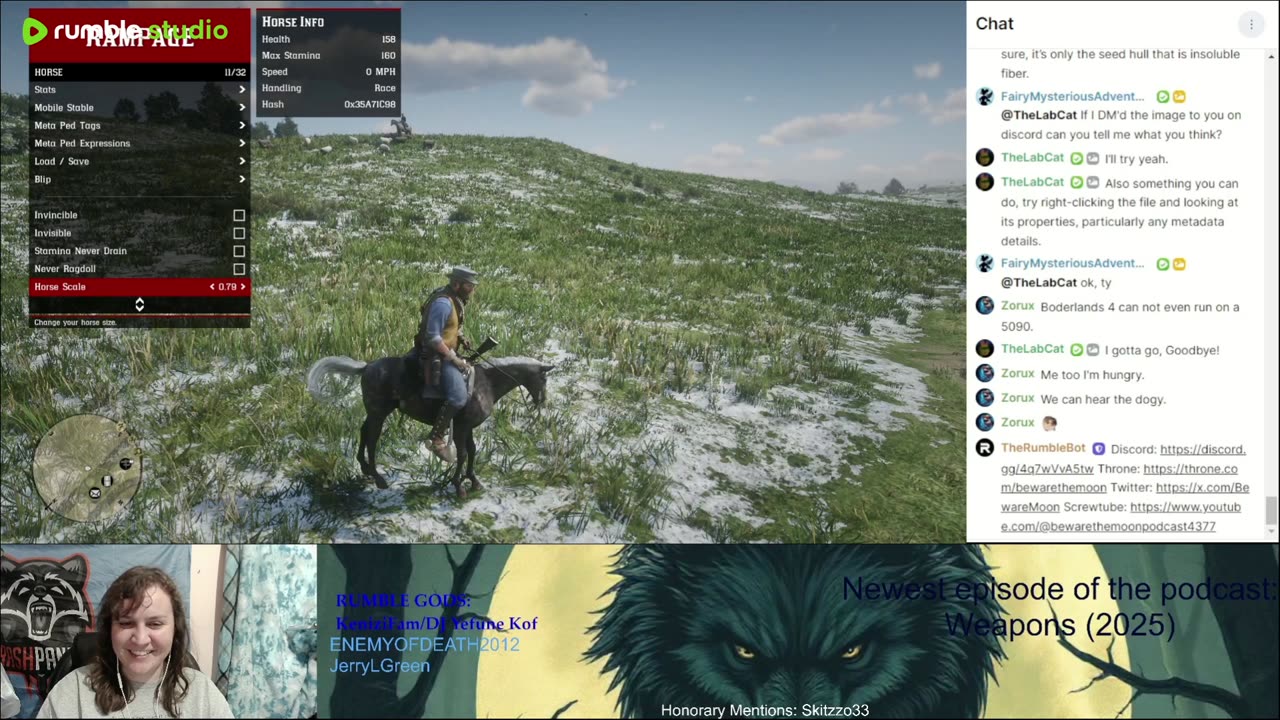Click Zorux avatar beside 'Me too I'm hungry'
Image resolution: width=1280 pixels, height=720 pixels.
984,373
